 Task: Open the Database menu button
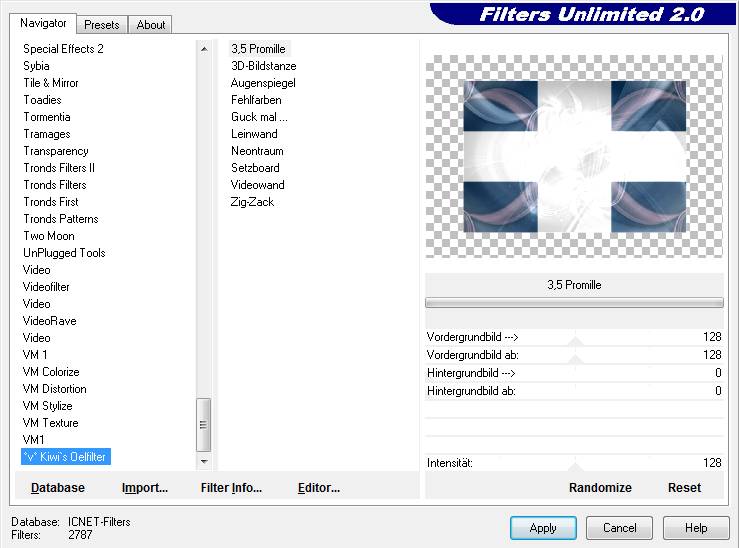[x=58, y=488]
